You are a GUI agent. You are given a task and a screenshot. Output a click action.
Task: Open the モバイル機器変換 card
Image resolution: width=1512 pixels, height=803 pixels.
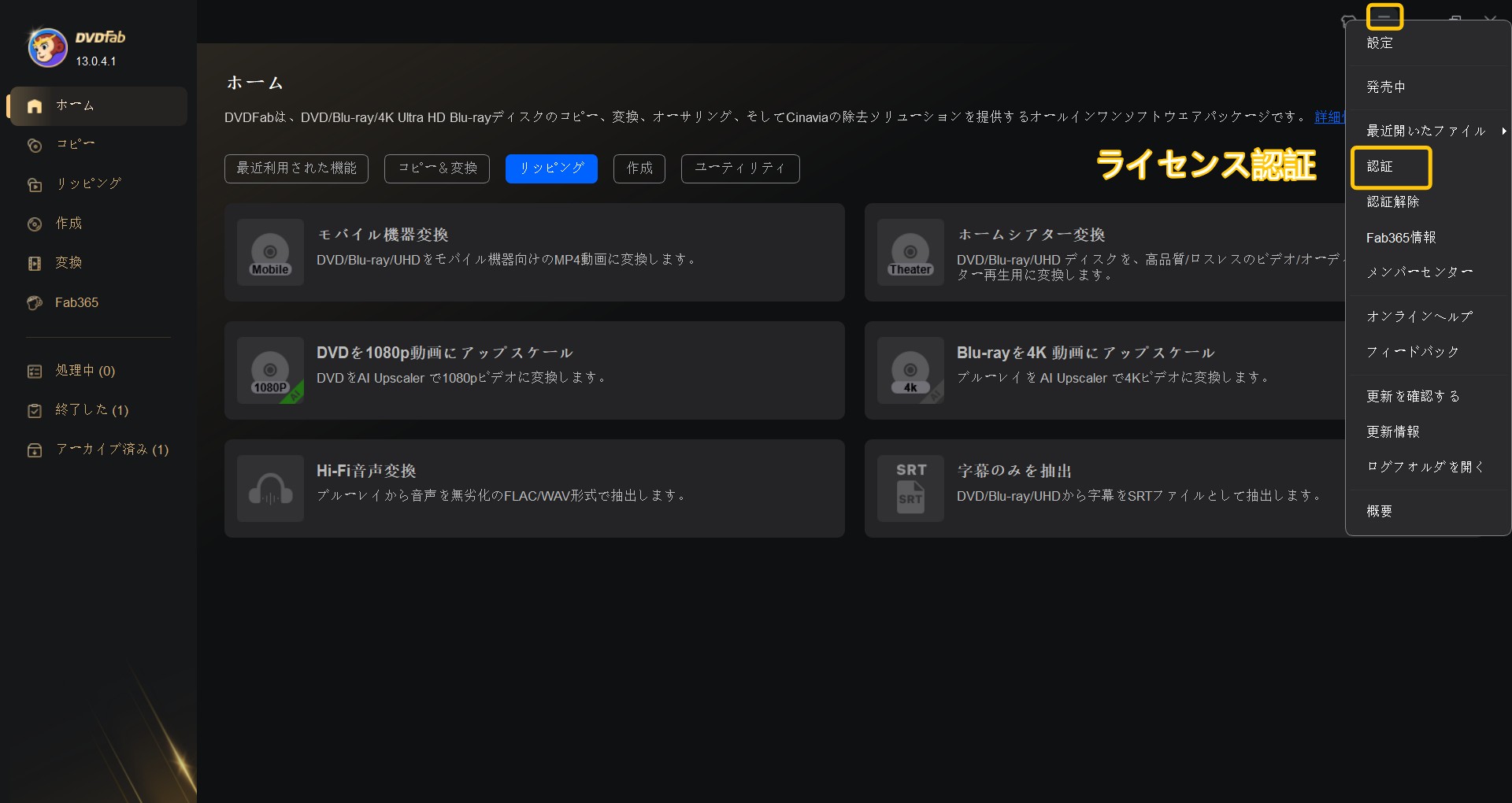535,253
